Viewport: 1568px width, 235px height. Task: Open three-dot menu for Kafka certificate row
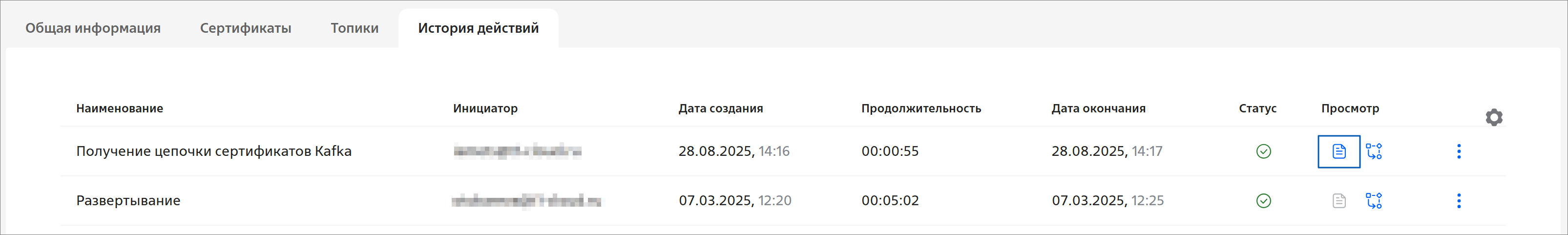[1459, 151]
